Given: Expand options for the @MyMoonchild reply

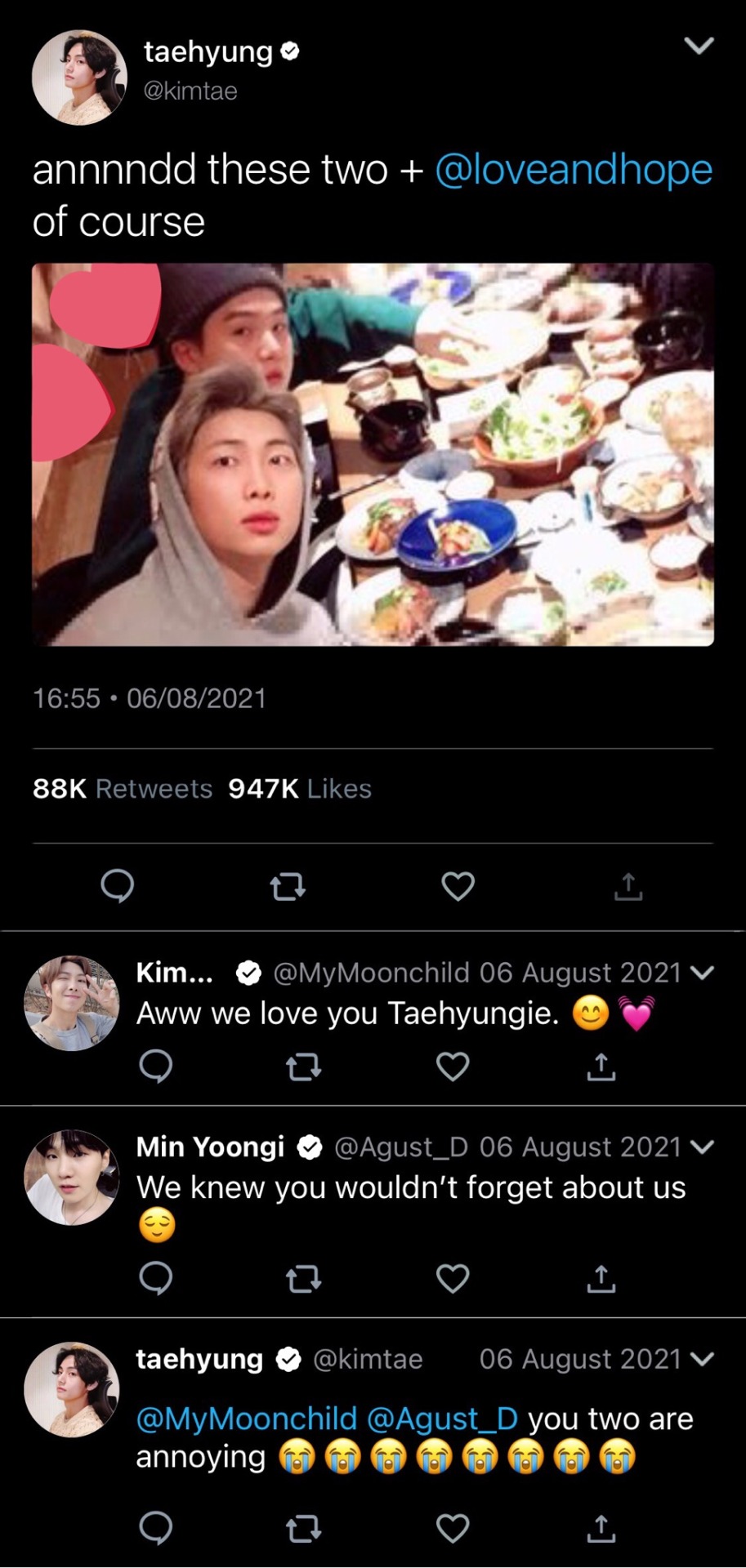Looking at the screenshot, I should pos(702,973).
